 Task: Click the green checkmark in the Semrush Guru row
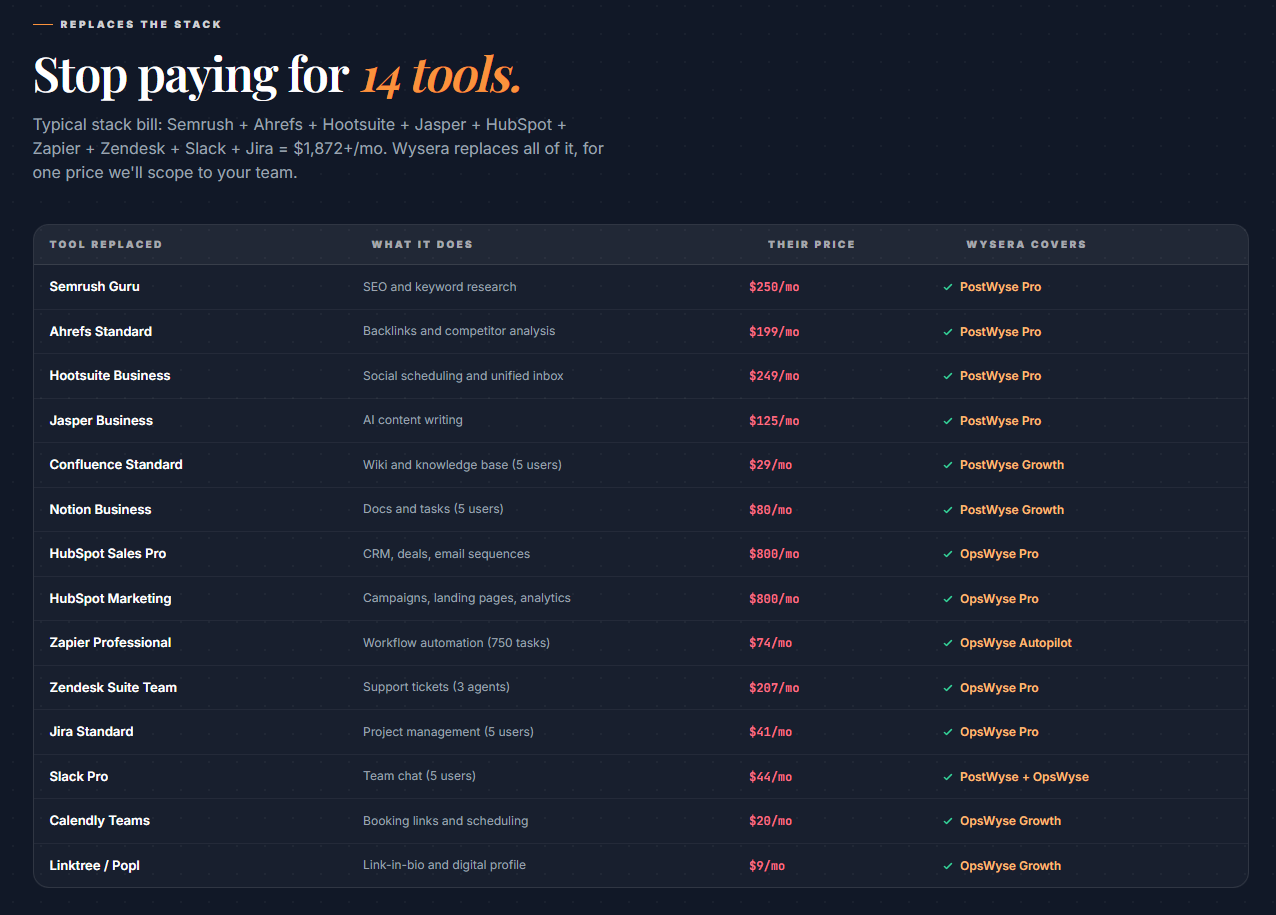948,287
